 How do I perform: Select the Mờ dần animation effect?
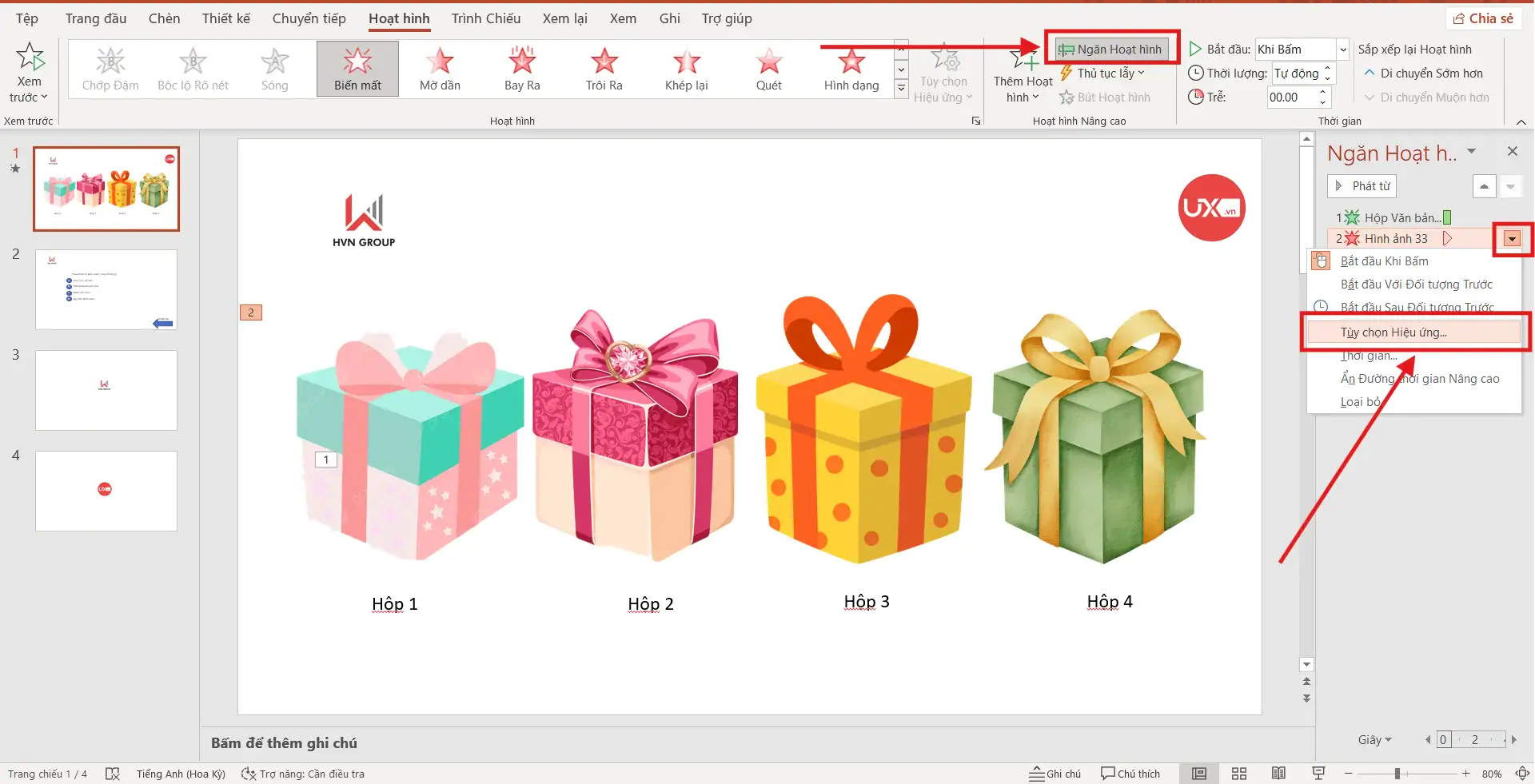(x=440, y=69)
